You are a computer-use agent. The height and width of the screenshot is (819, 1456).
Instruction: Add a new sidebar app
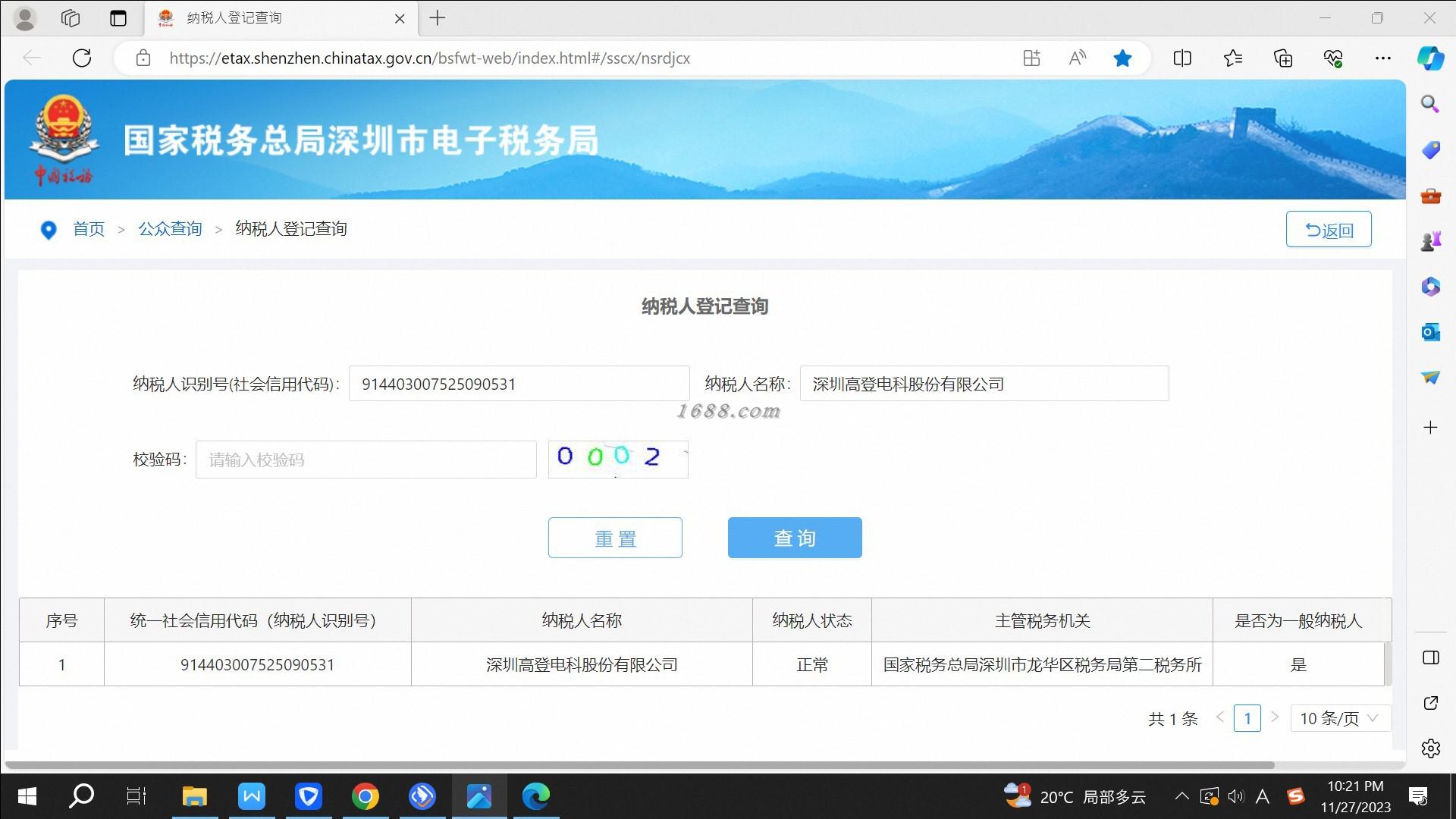pos(1430,428)
